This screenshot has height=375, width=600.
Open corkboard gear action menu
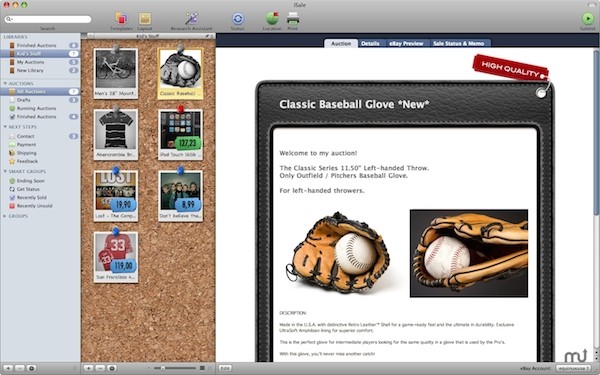coord(112,368)
